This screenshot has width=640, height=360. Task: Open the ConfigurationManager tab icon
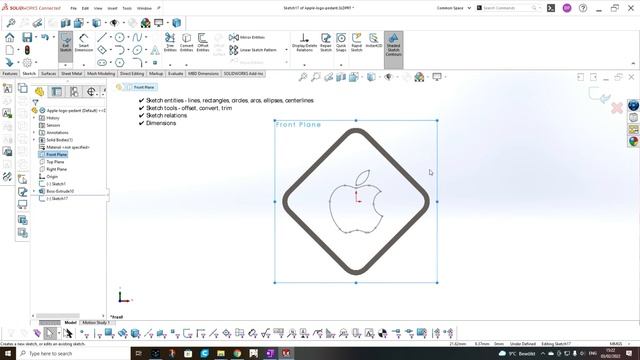click(x=74, y=91)
